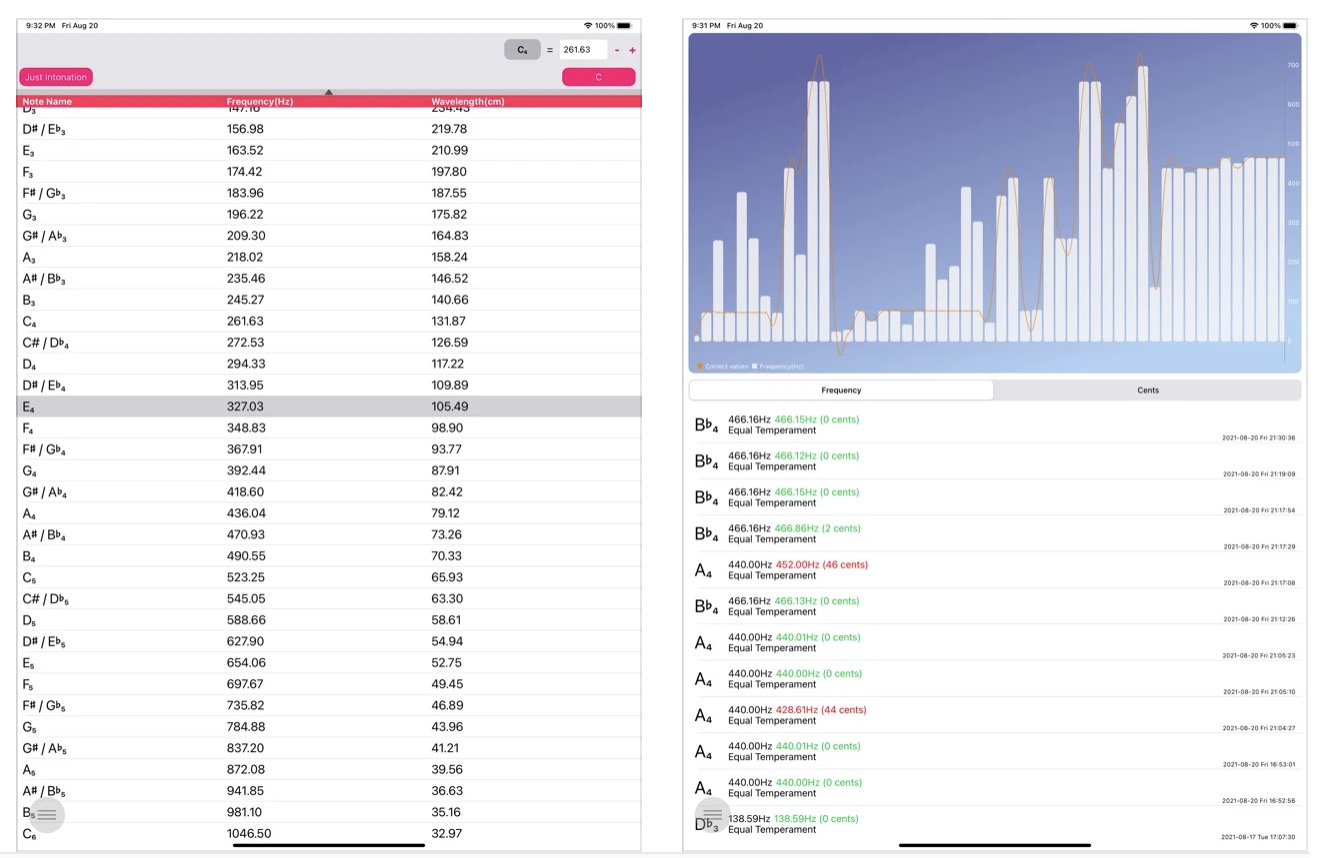Select the highlighted E₄ row at 327.03 Hz
Screen dimensions: 1324x858
coord(329,406)
